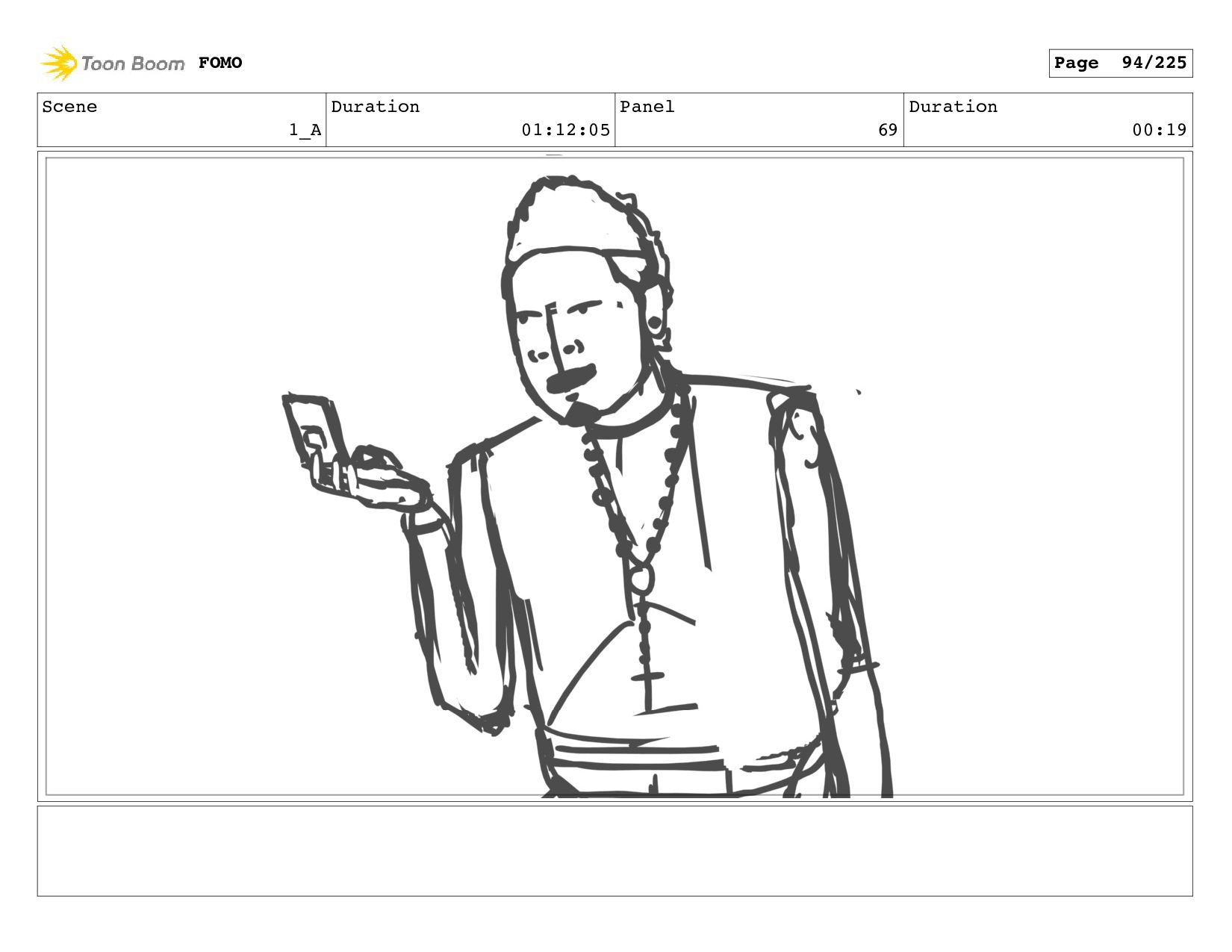The width and height of the screenshot is (1232, 952).
Task: Select the panel duration value 00:19
Action: coord(1159,130)
